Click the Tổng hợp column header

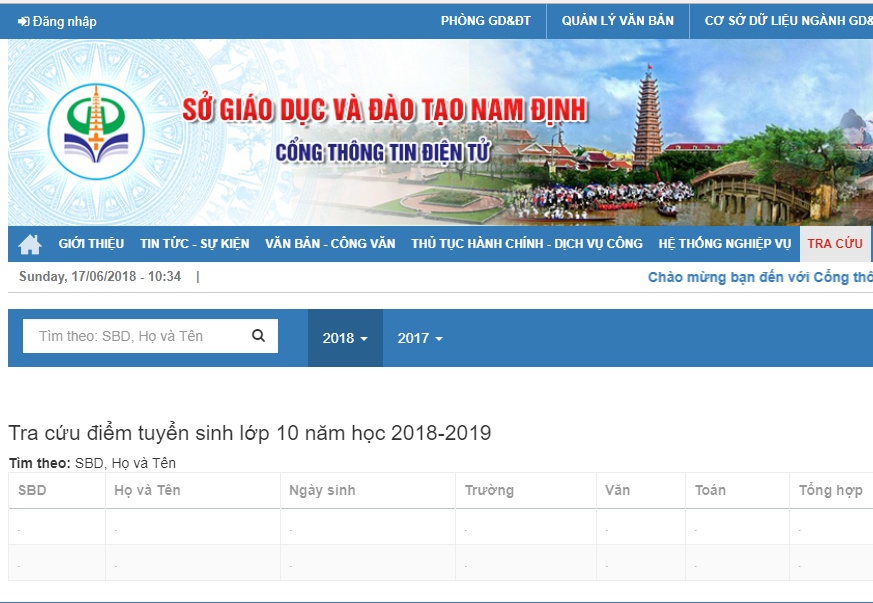point(831,491)
